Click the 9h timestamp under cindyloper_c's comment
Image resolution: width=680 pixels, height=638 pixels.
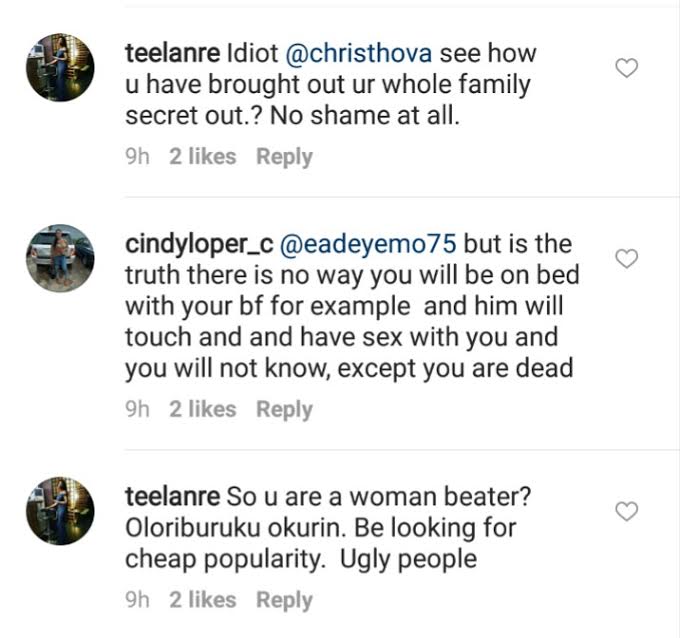137,409
